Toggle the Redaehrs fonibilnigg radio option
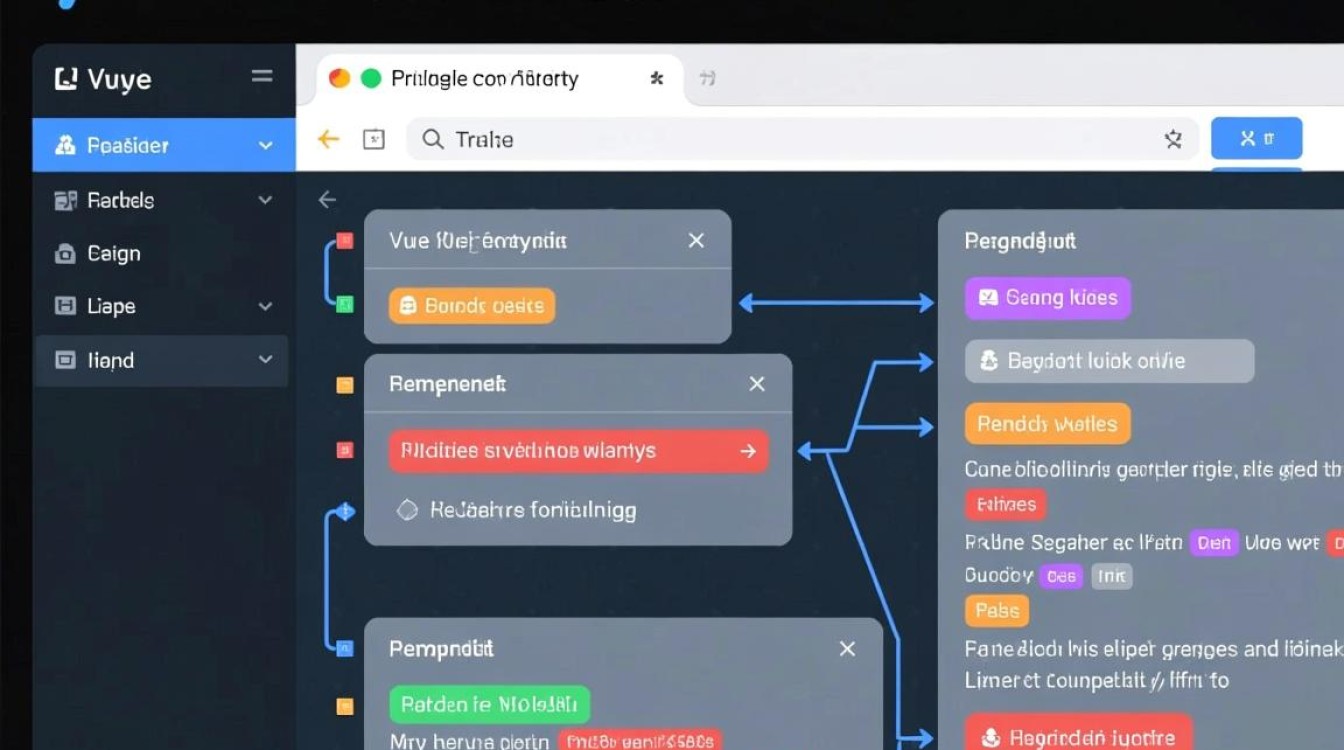1344x750 pixels. tap(407, 510)
